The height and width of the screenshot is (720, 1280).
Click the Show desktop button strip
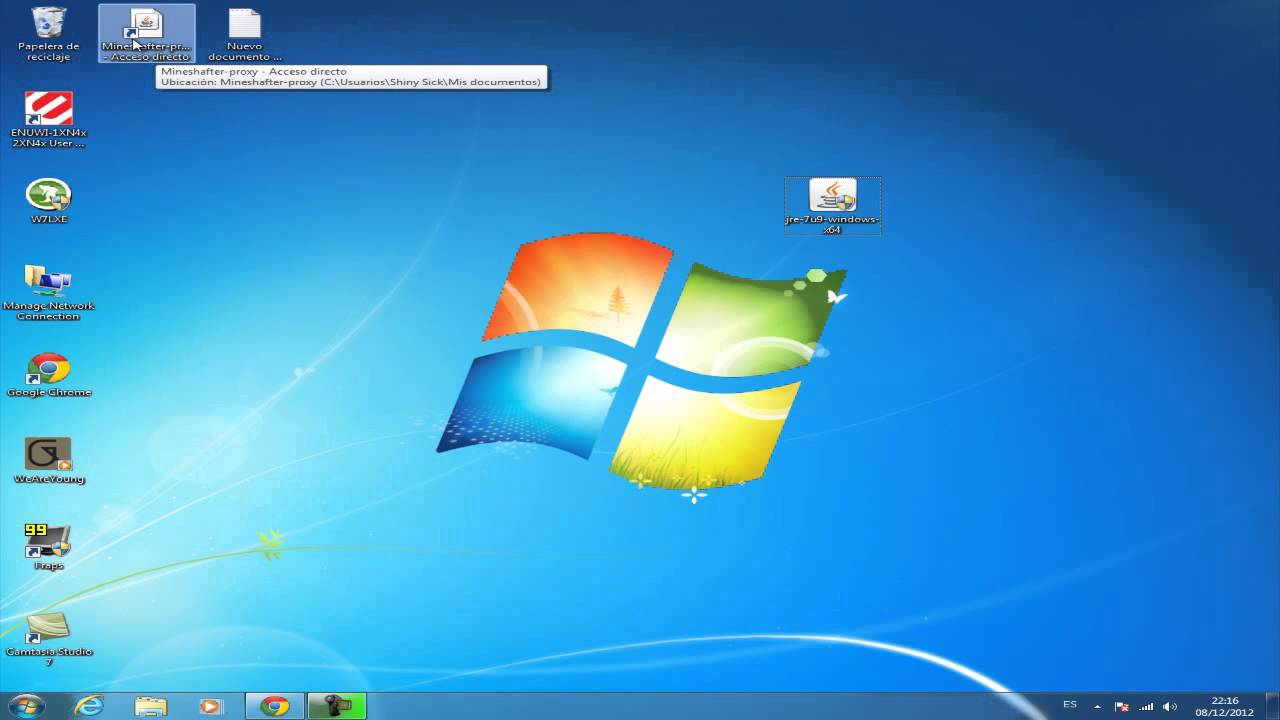pyautogui.click(x=1272, y=706)
